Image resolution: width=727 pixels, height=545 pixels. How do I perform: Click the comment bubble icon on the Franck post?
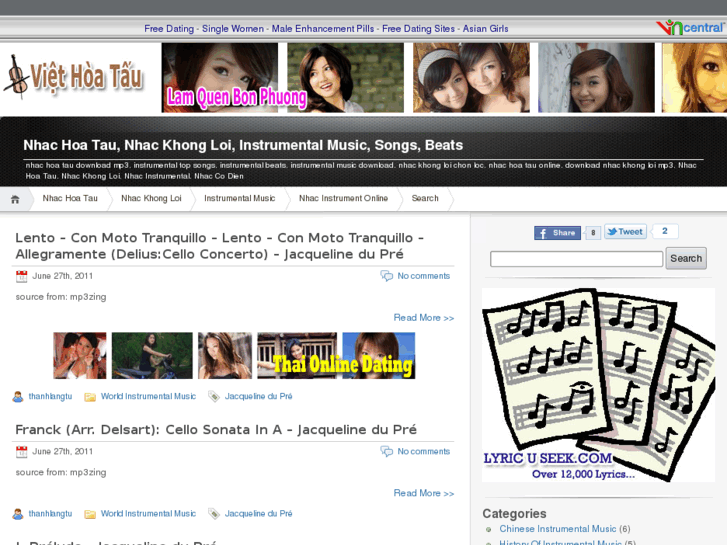387,451
